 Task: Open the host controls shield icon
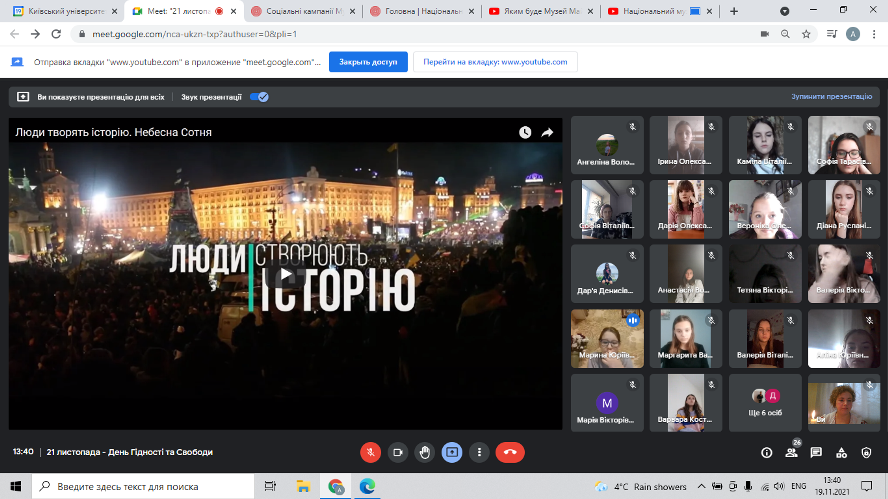(x=866, y=452)
